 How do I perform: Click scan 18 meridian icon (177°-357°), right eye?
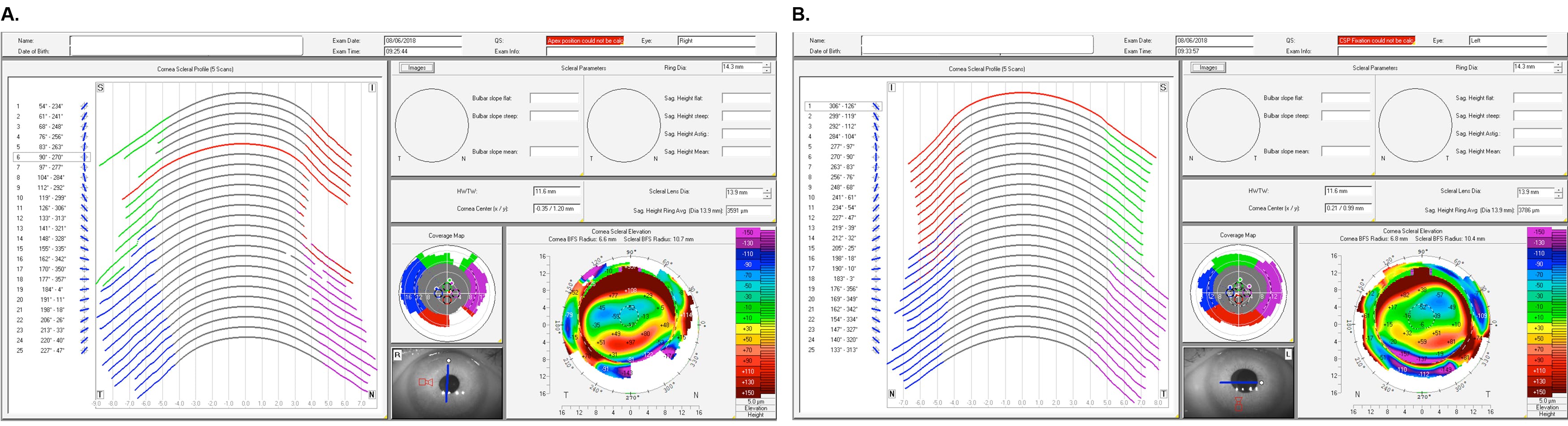tap(84, 279)
